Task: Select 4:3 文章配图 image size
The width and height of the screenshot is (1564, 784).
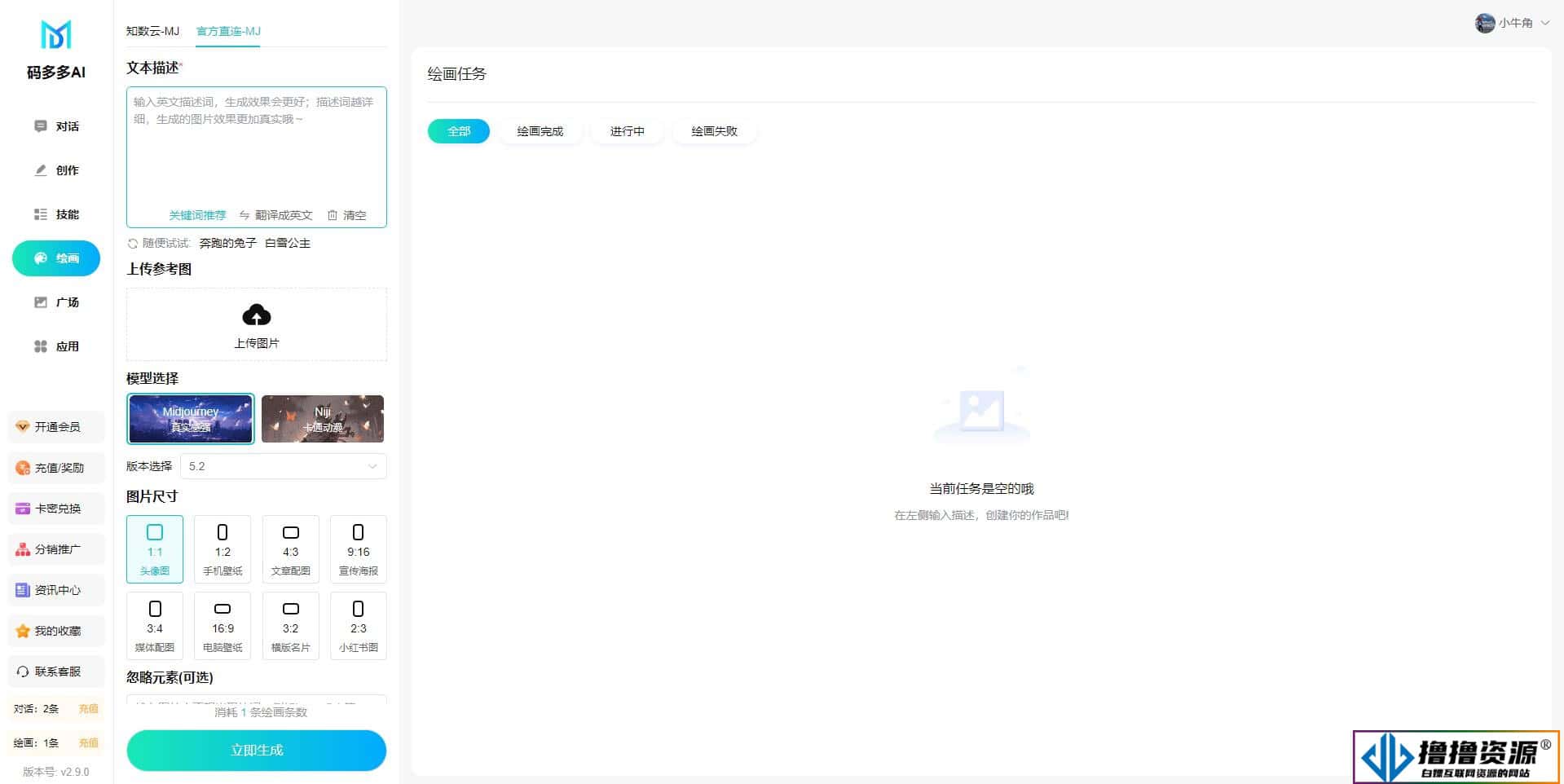Action: [291, 549]
